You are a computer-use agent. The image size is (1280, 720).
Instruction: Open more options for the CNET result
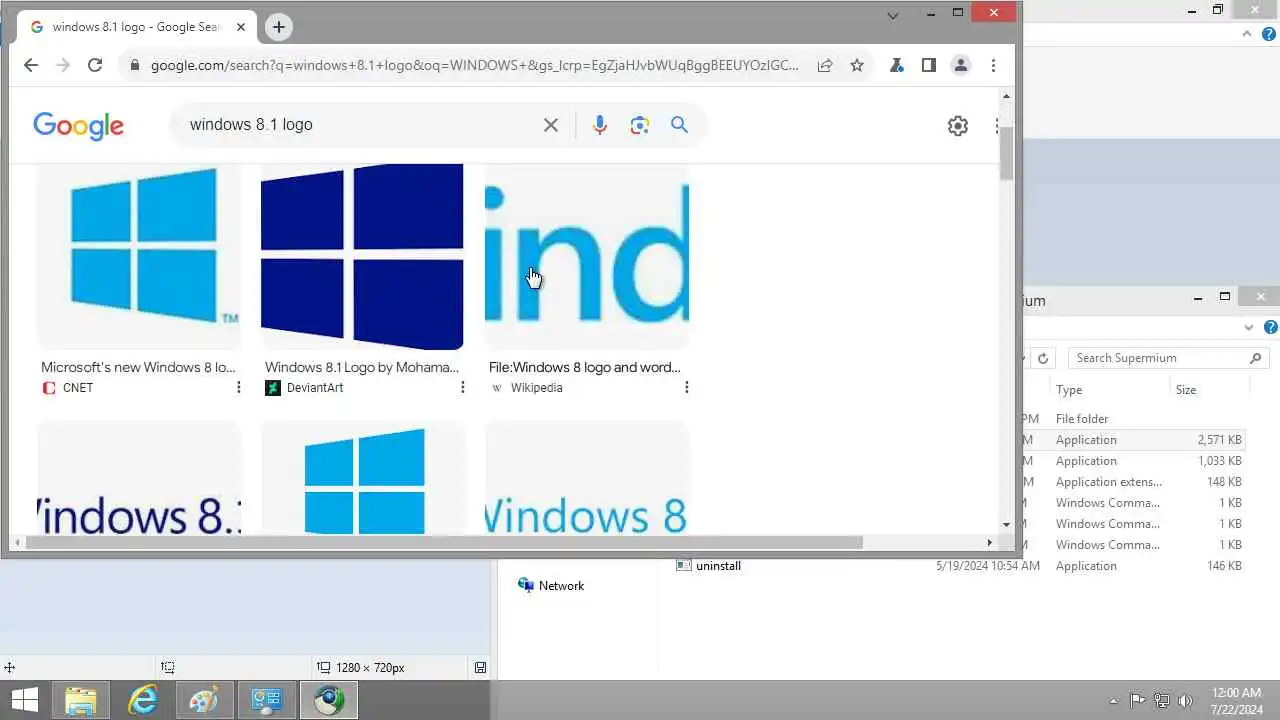click(238, 388)
